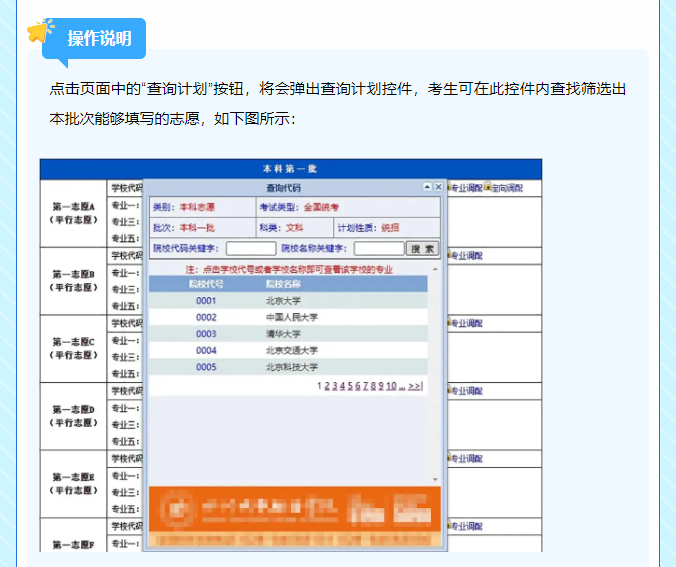Close the 查询代码 popup with the X icon
The height and width of the screenshot is (567, 676).
438,187
